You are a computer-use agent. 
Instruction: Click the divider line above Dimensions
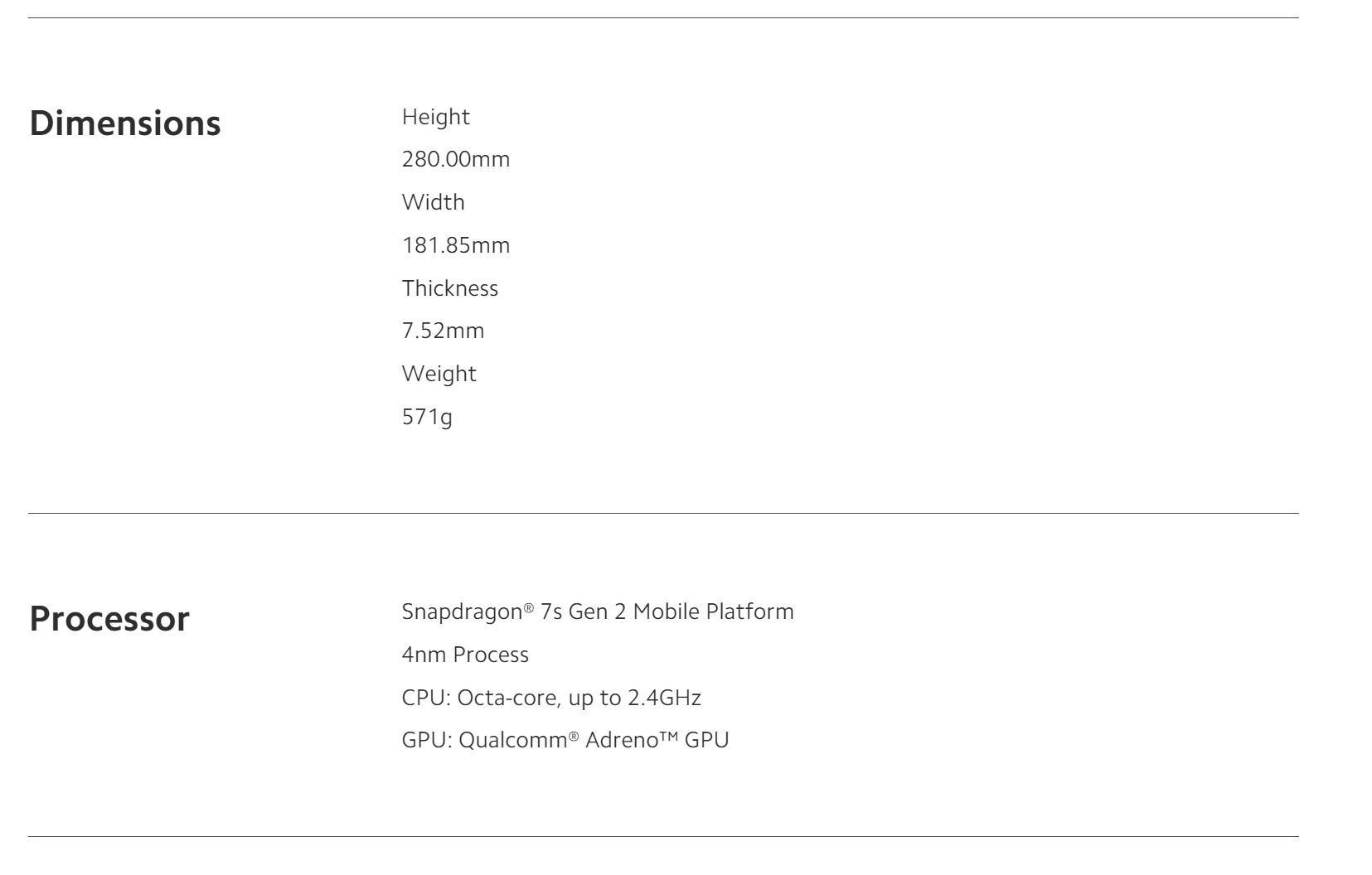pos(663,17)
